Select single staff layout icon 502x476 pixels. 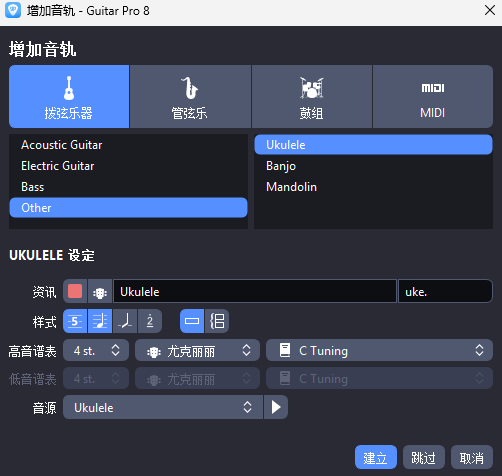tap(192, 321)
